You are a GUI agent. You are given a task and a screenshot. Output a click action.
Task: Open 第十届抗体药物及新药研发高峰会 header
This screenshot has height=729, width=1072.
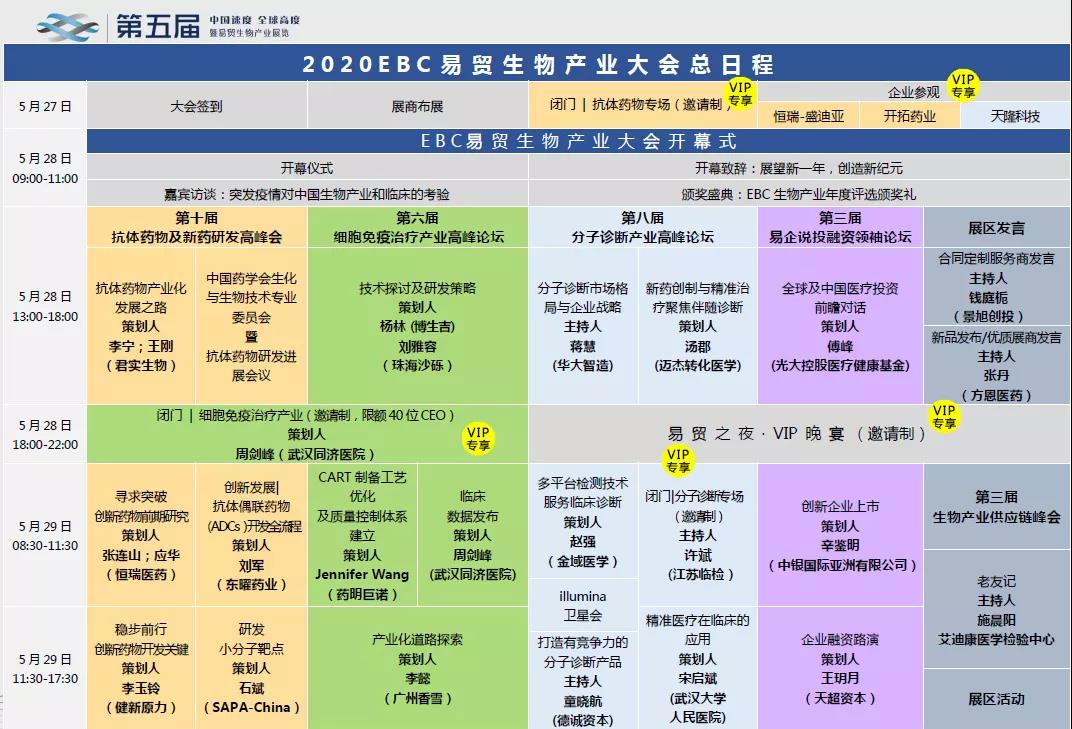[x=197, y=228]
